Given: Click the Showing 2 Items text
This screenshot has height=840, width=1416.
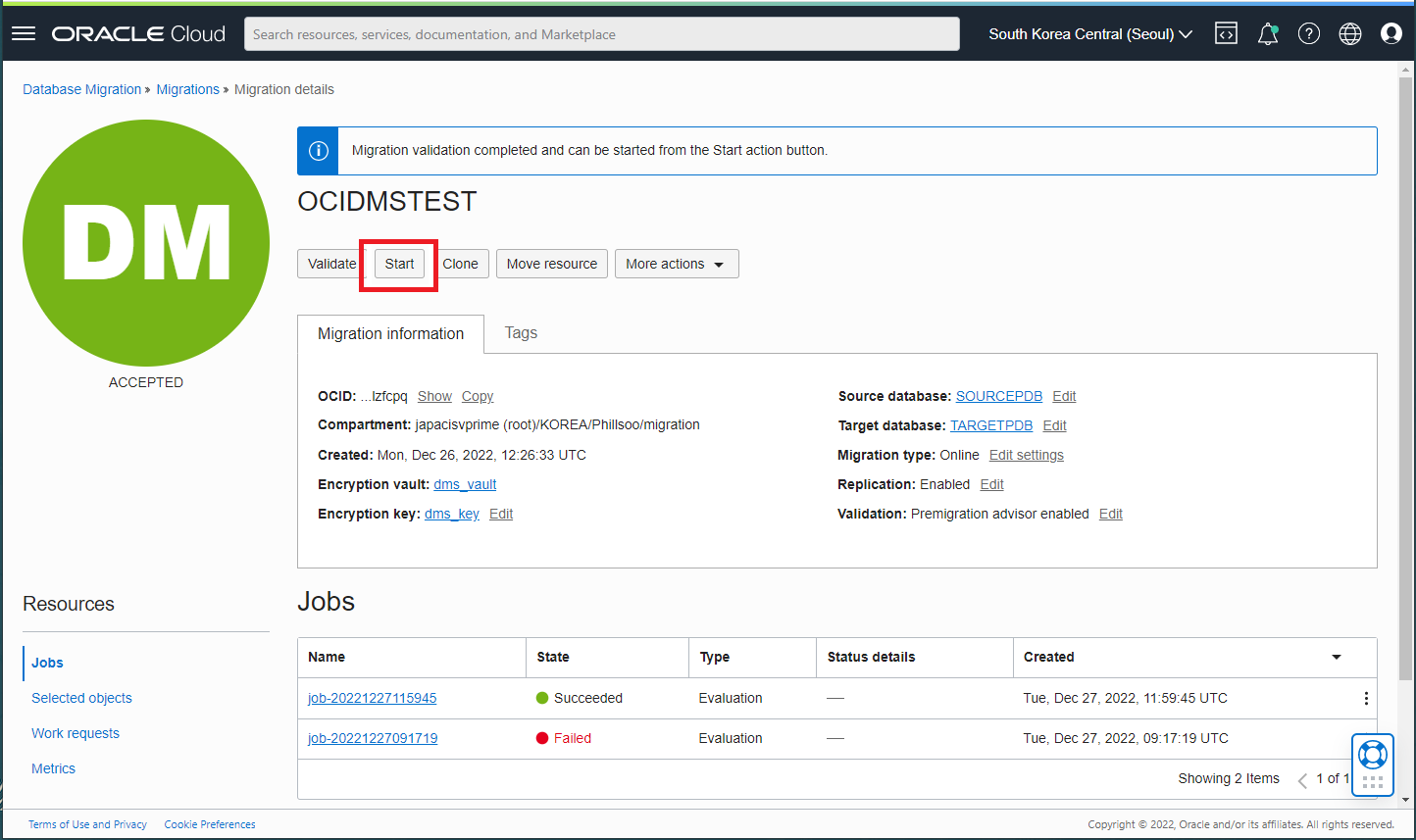Looking at the screenshot, I should 1229,778.
